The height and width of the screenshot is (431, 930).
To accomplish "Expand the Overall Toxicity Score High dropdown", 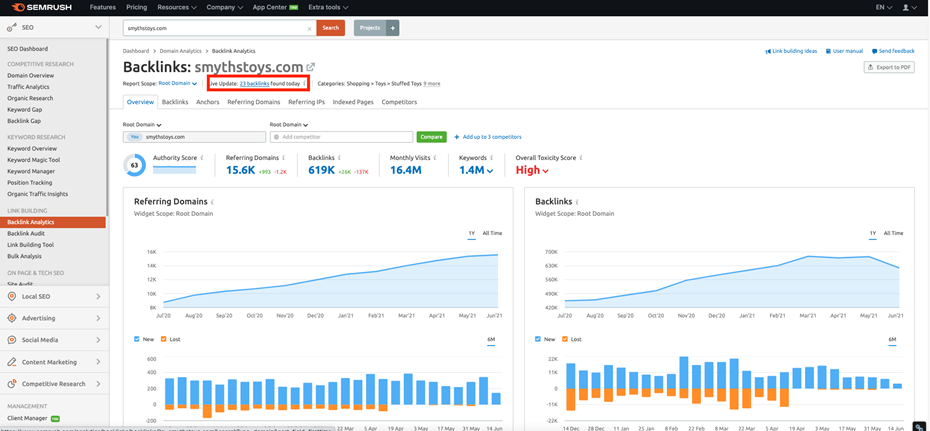I will point(545,171).
